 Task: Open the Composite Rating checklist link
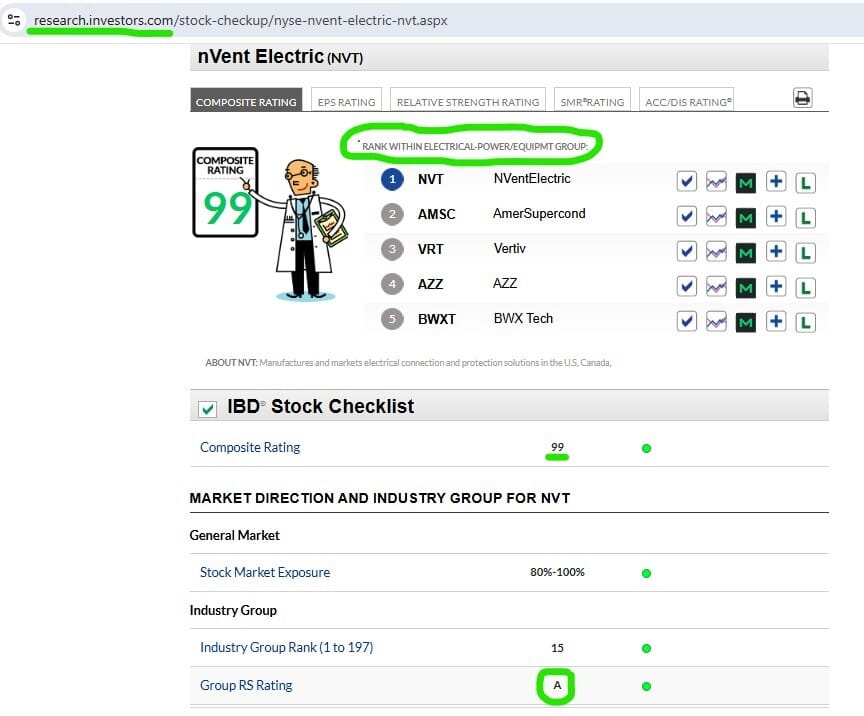[250, 447]
